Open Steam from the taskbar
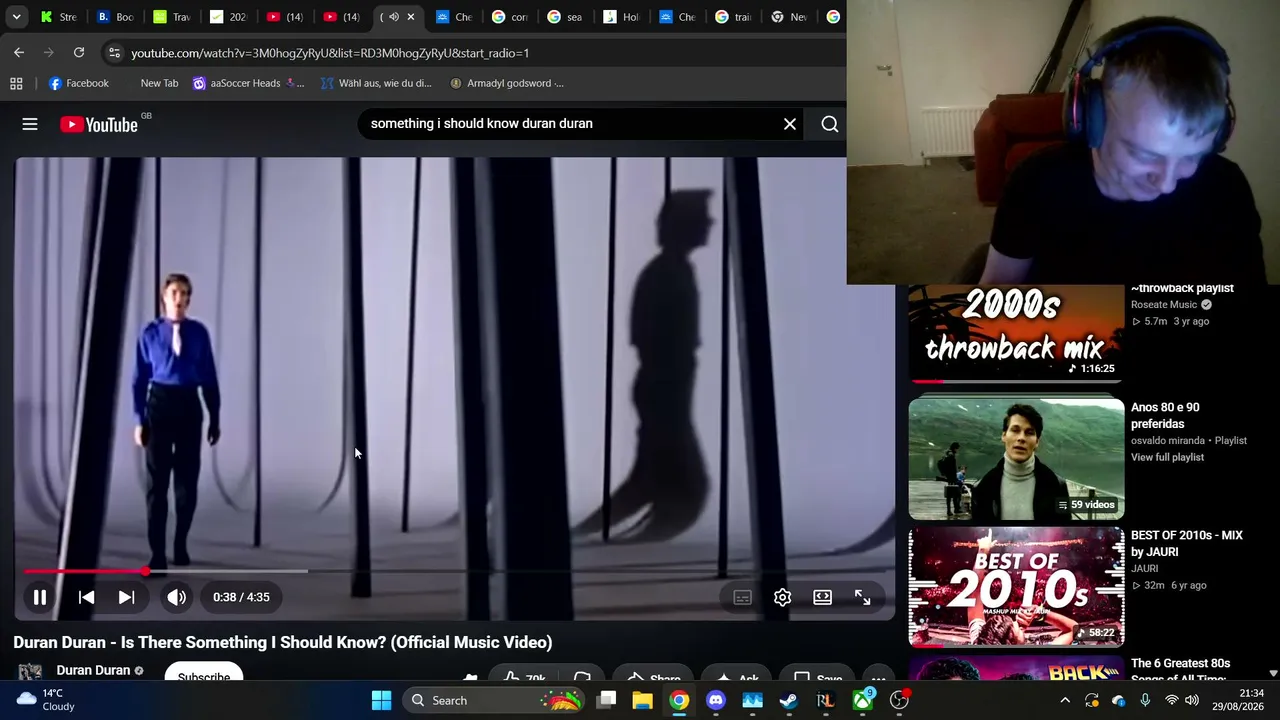Viewport: 1280px width, 720px height. pos(789,700)
